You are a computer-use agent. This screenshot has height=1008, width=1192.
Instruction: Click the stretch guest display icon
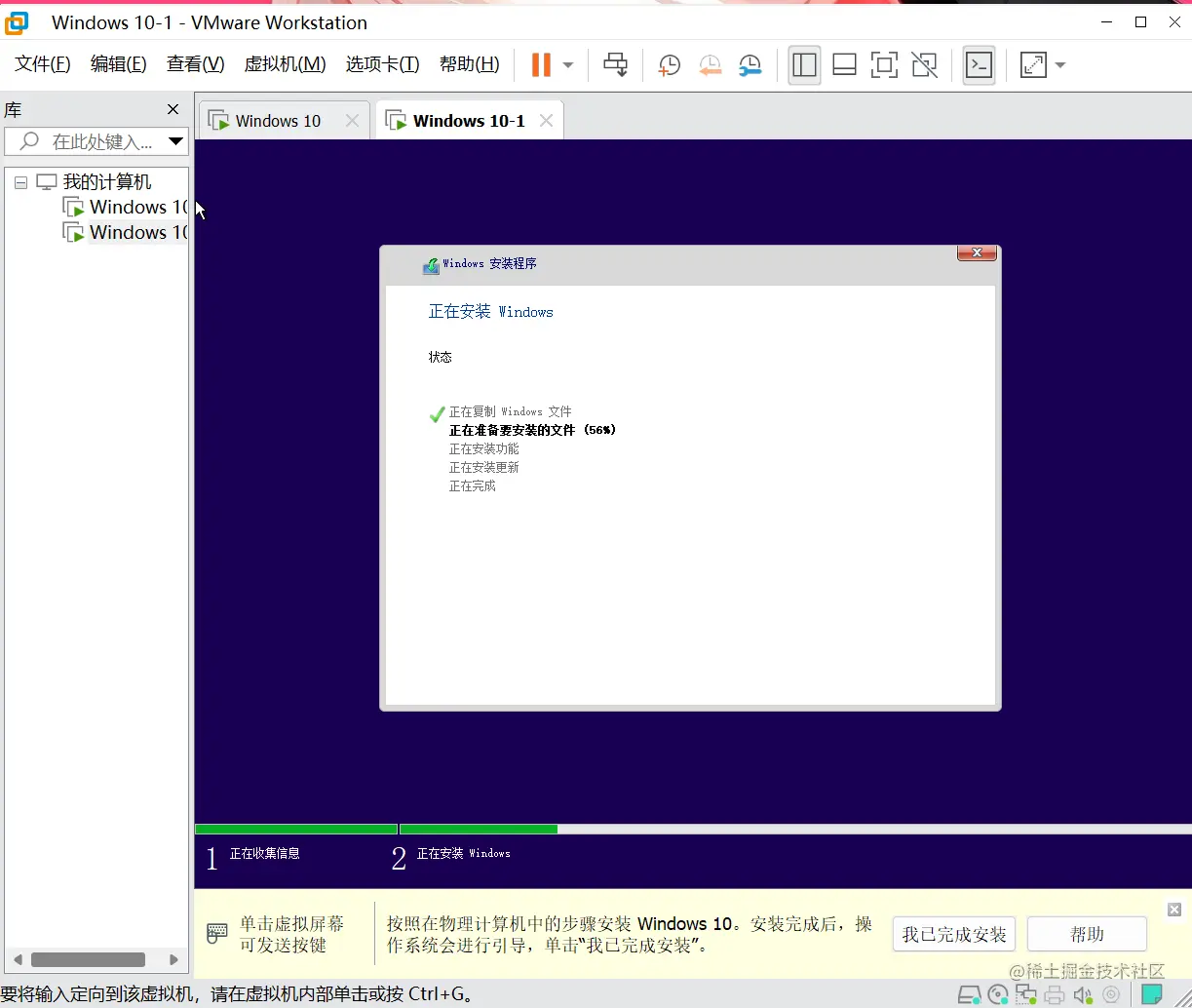(x=1032, y=65)
